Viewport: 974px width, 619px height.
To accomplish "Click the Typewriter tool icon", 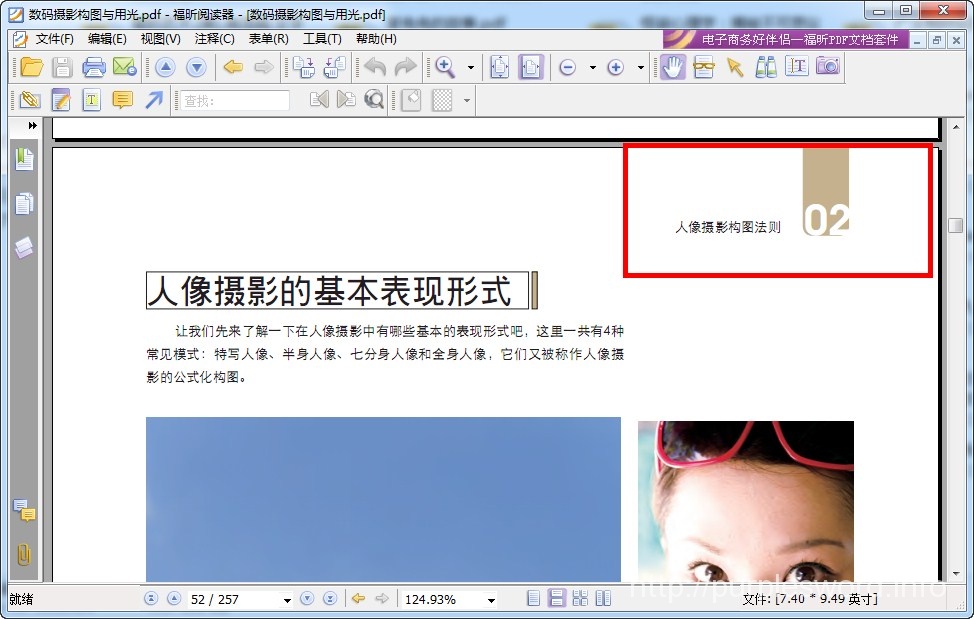I will point(91,100).
